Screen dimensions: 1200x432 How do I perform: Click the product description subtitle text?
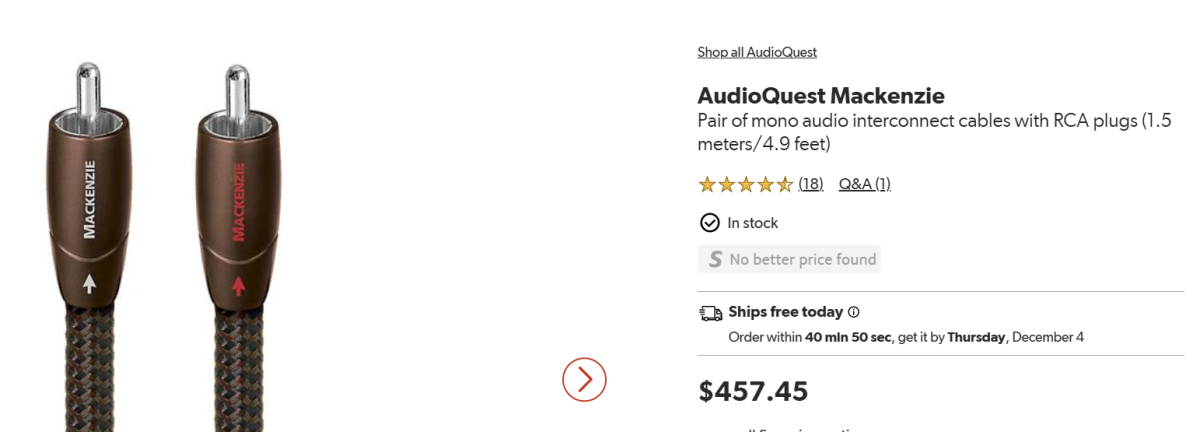point(933,132)
